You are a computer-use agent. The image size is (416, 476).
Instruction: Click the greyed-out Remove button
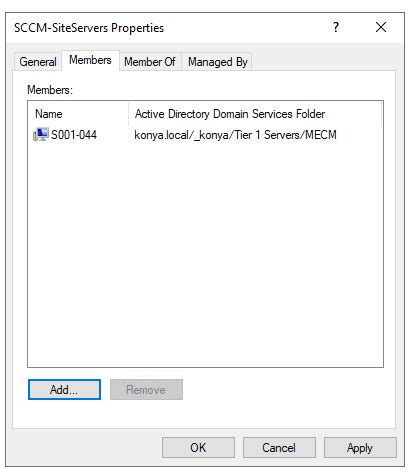[x=146, y=389]
